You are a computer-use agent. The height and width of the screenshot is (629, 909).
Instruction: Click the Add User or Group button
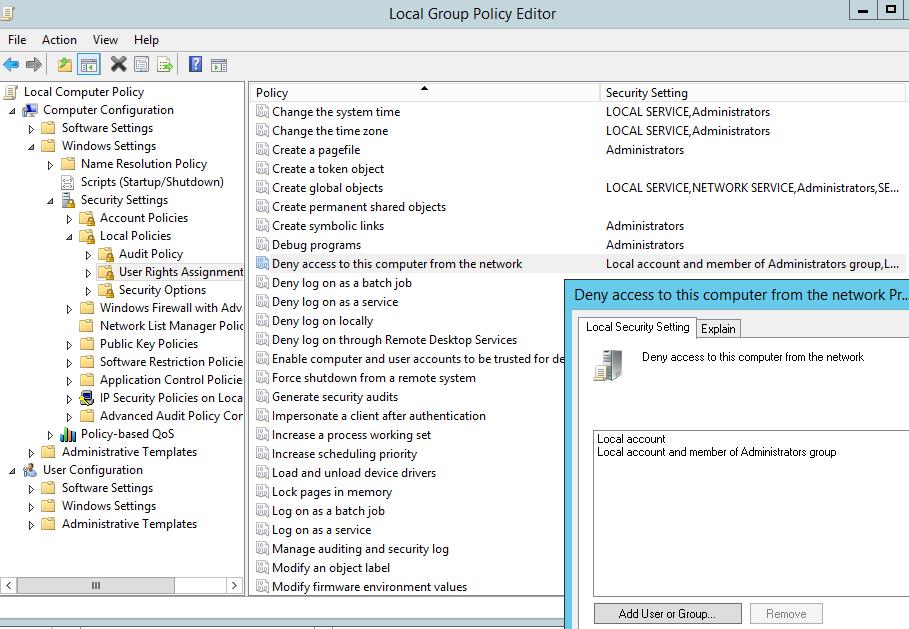(667, 613)
